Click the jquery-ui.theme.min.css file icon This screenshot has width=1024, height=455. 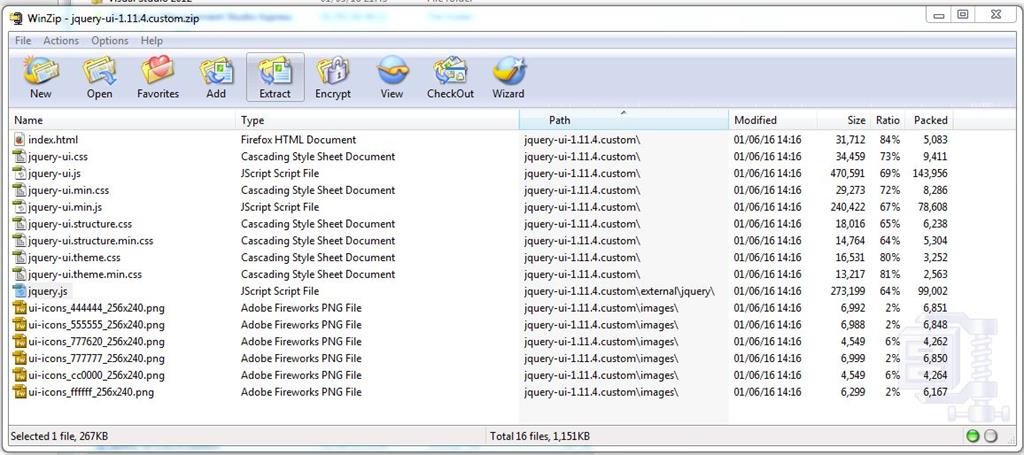click(x=19, y=274)
